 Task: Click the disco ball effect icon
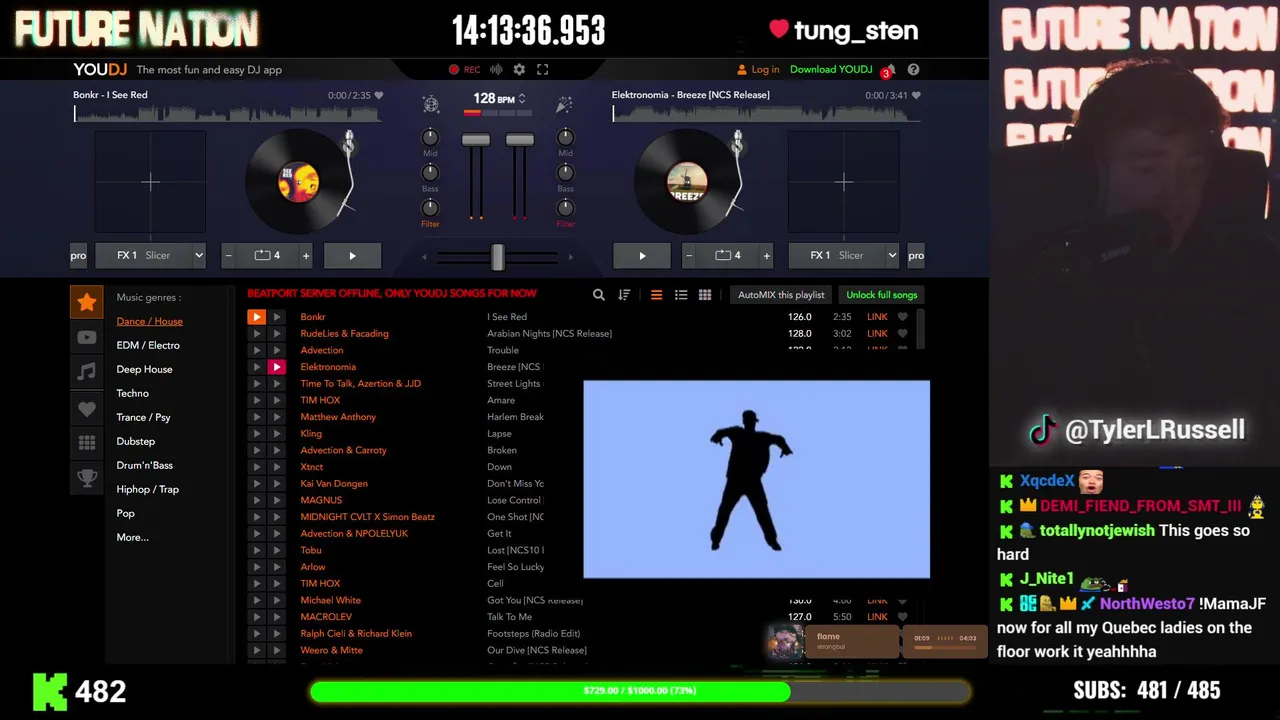pyautogui.click(x=431, y=104)
